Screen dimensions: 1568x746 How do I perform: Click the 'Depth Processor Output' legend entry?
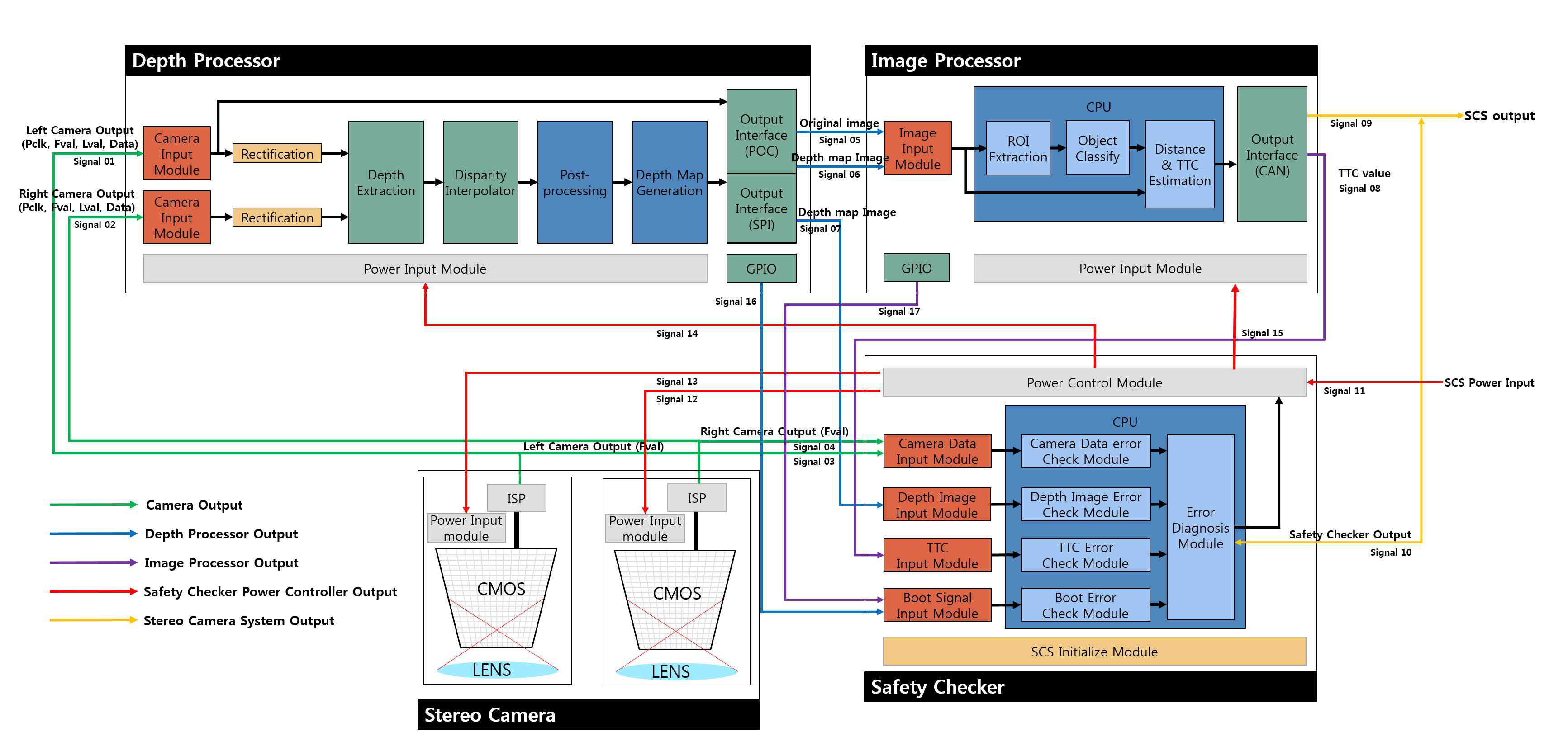point(222,534)
